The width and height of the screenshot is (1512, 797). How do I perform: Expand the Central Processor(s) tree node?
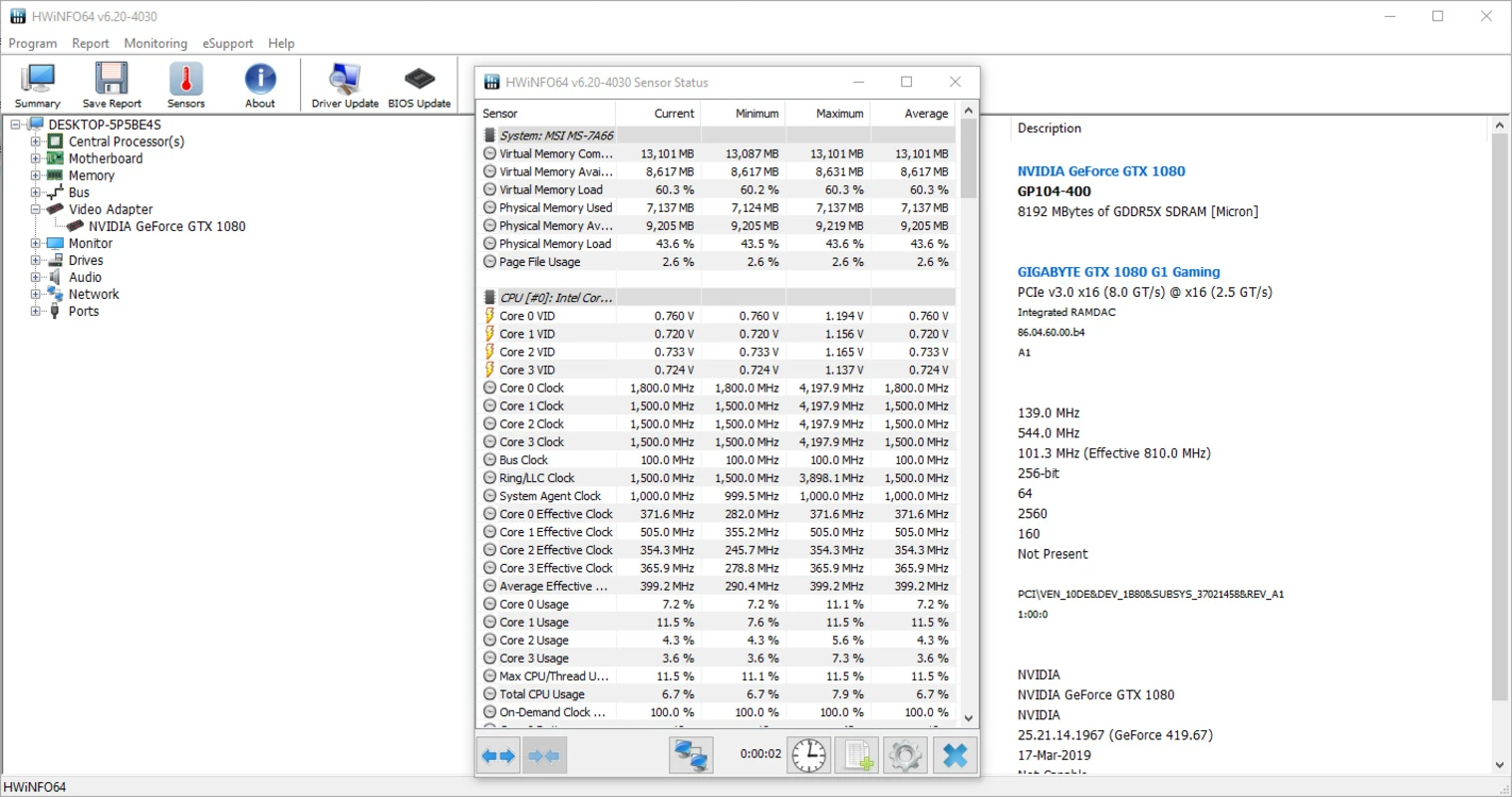coord(36,141)
